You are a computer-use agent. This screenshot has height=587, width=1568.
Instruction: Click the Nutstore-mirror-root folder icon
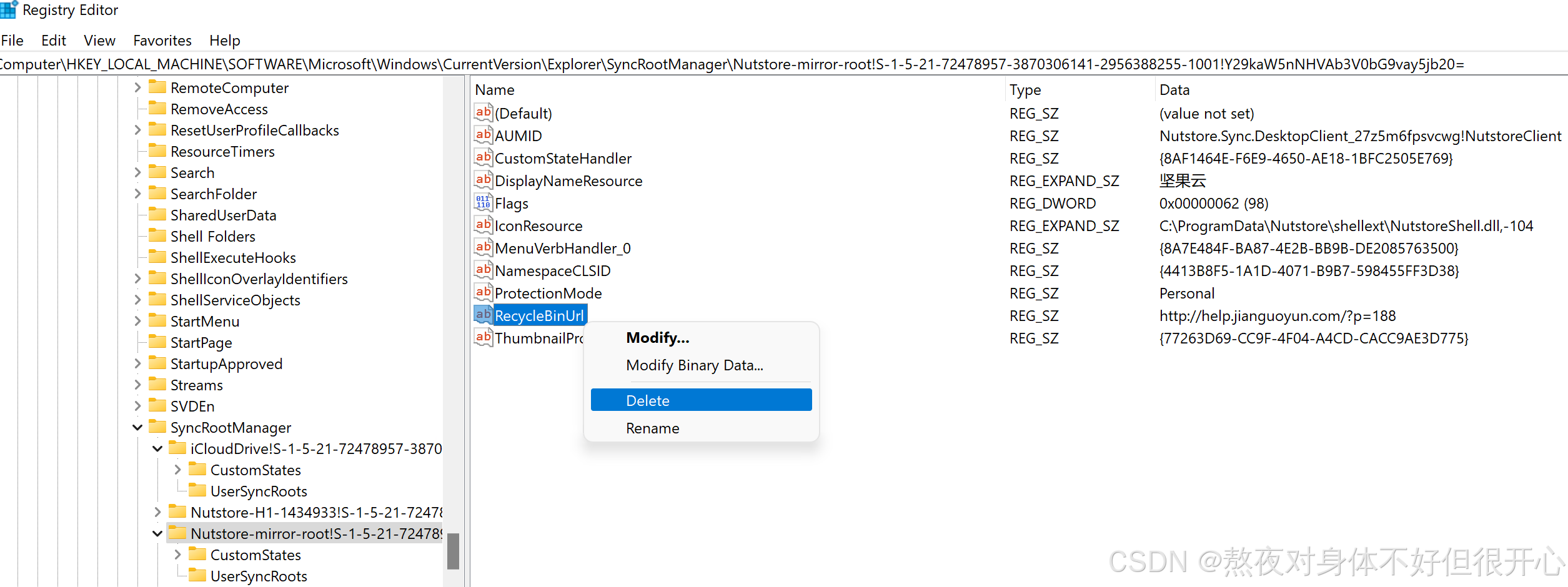(x=177, y=533)
